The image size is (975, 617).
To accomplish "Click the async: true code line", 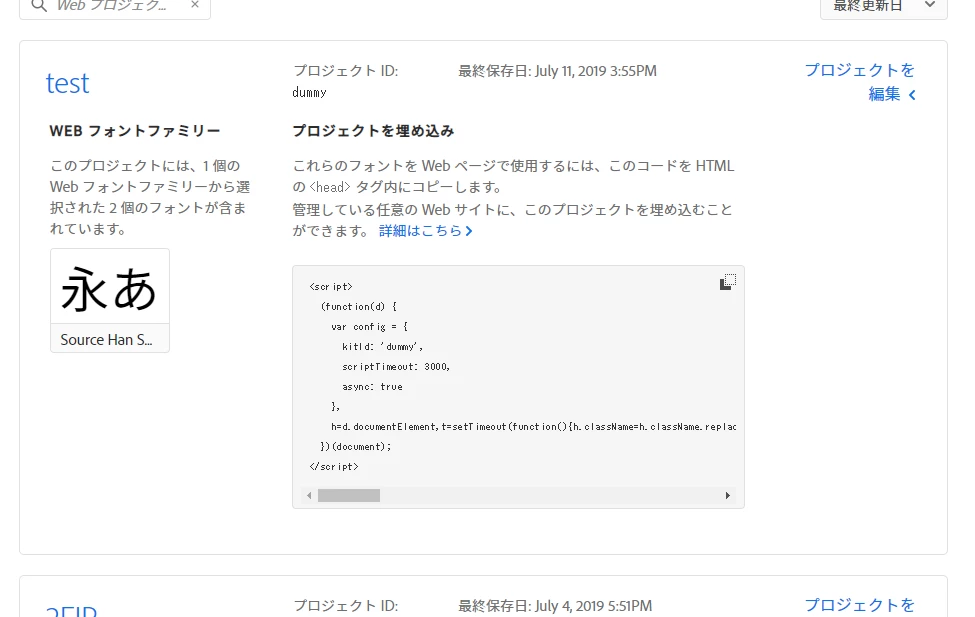I will [x=372, y=386].
